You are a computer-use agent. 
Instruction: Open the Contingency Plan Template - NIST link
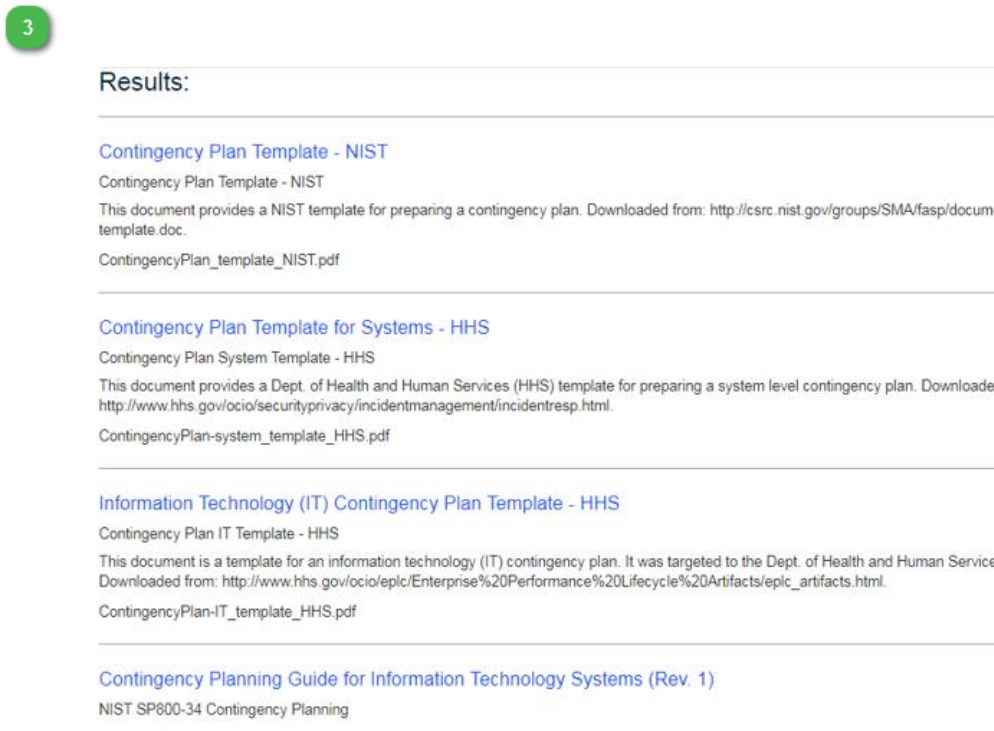click(x=243, y=152)
